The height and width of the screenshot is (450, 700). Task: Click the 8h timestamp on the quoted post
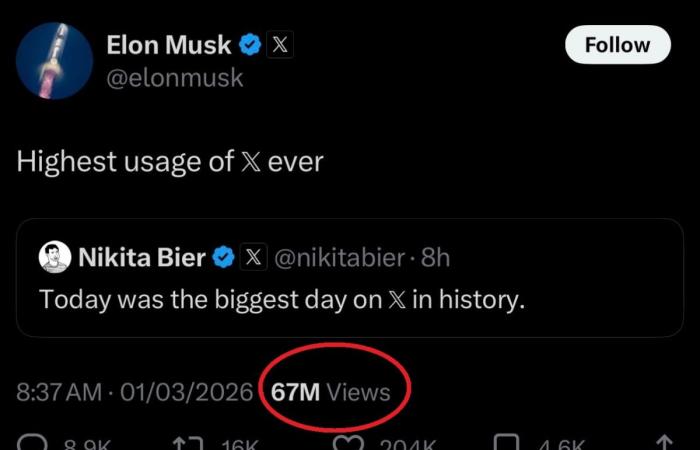tap(436, 257)
